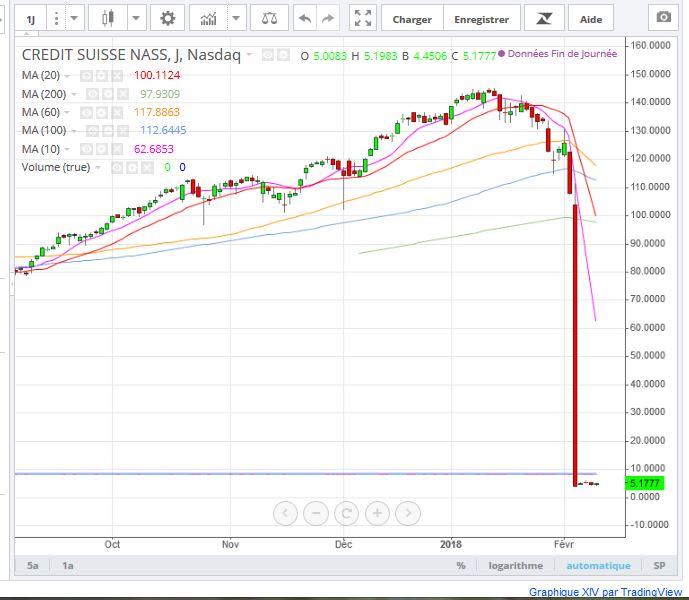Expand MA (60) legend dropdown arrow
The height and width of the screenshot is (600, 689).
pyautogui.click(x=67, y=113)
